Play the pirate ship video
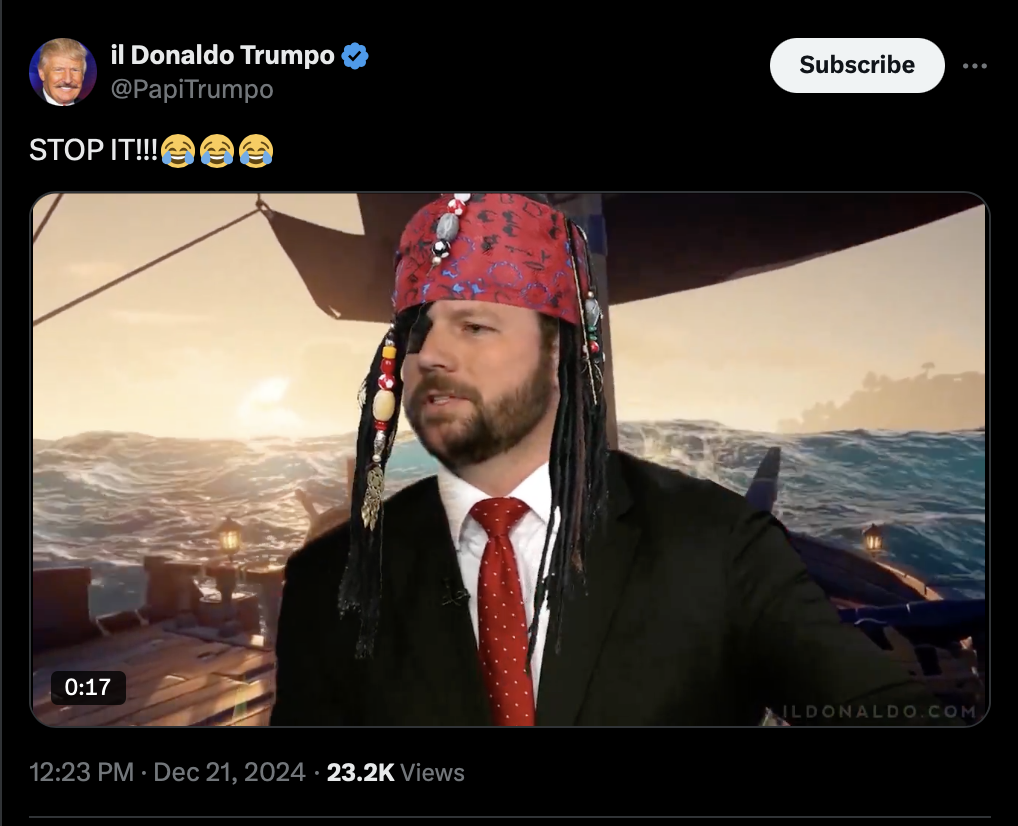This screenshot has width=1018, height=826. [510, 459]
